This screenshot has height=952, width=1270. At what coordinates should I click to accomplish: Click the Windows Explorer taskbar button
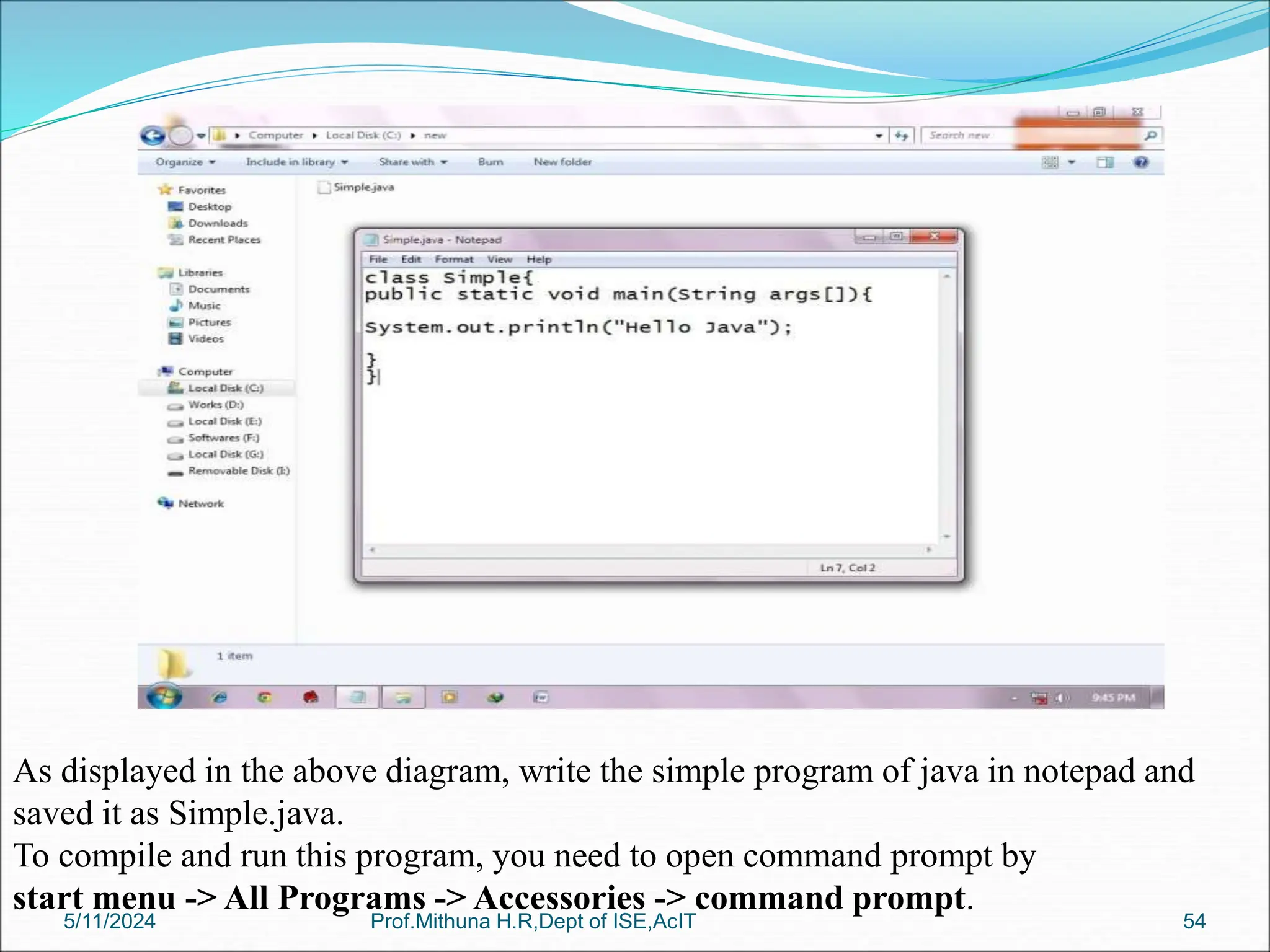click(403, 697)
